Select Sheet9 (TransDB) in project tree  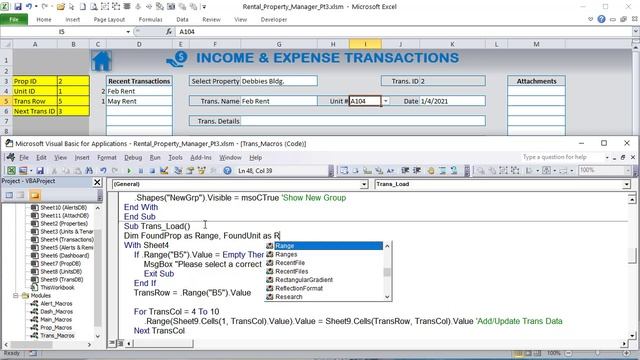click(x=61, y=280)
